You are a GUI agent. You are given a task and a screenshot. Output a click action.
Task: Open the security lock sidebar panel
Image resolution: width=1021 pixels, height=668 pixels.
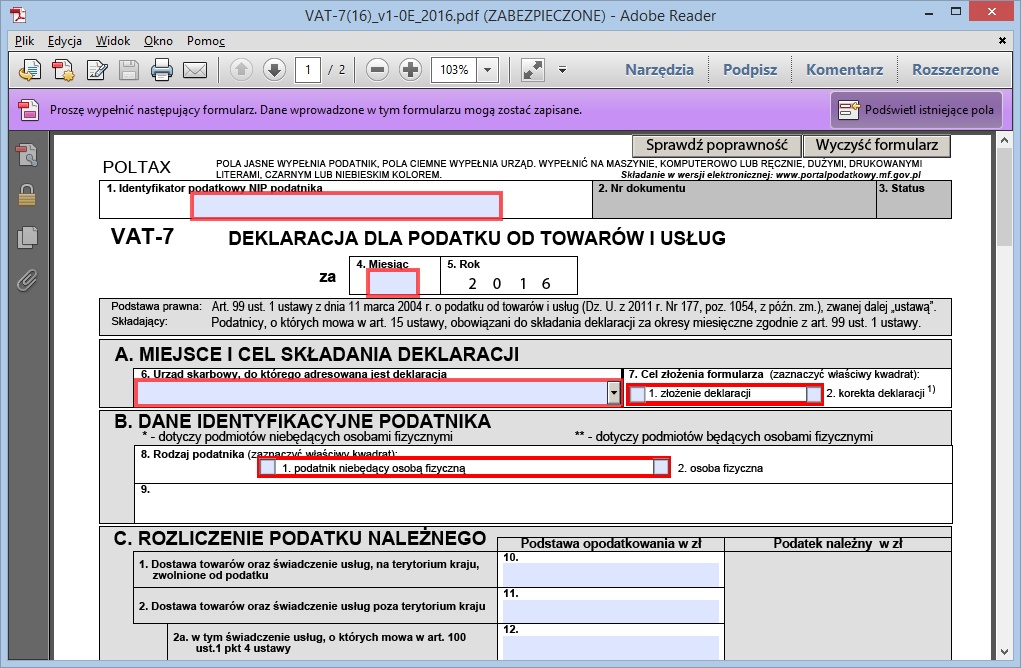point(27,195)
